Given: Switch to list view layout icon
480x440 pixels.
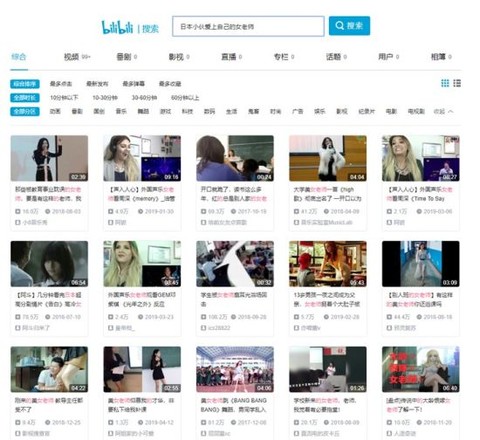Looking at the screenshot, I should (457, 83).
